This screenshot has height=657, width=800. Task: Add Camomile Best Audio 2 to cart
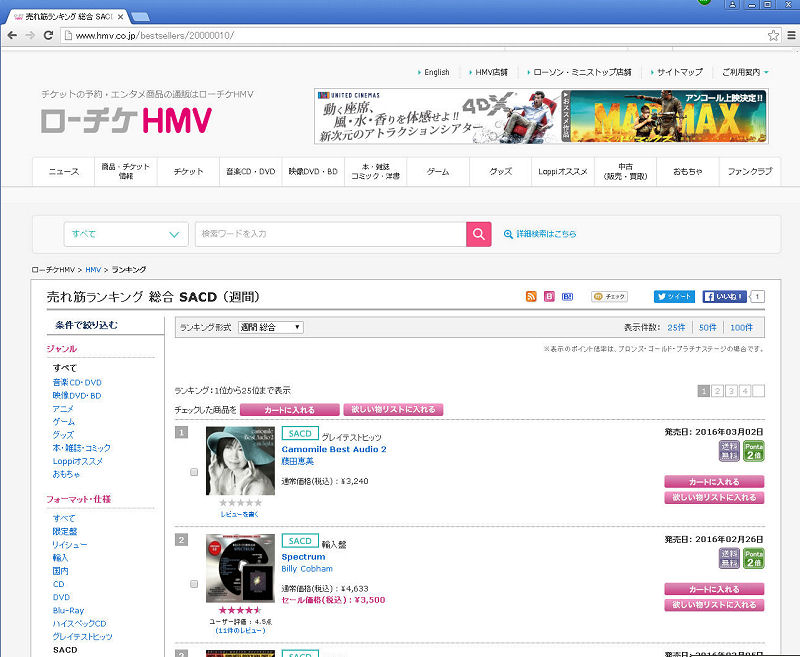714,482
